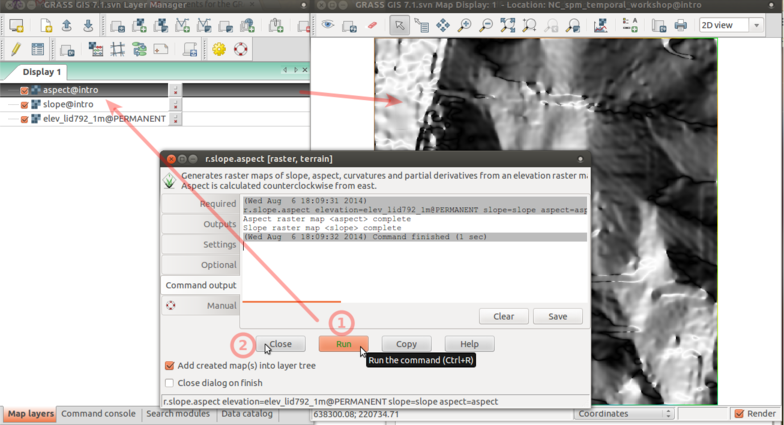Open the attribute table icon
The image size is (784, 425).
pyautogui.click(x=38, y=49)
